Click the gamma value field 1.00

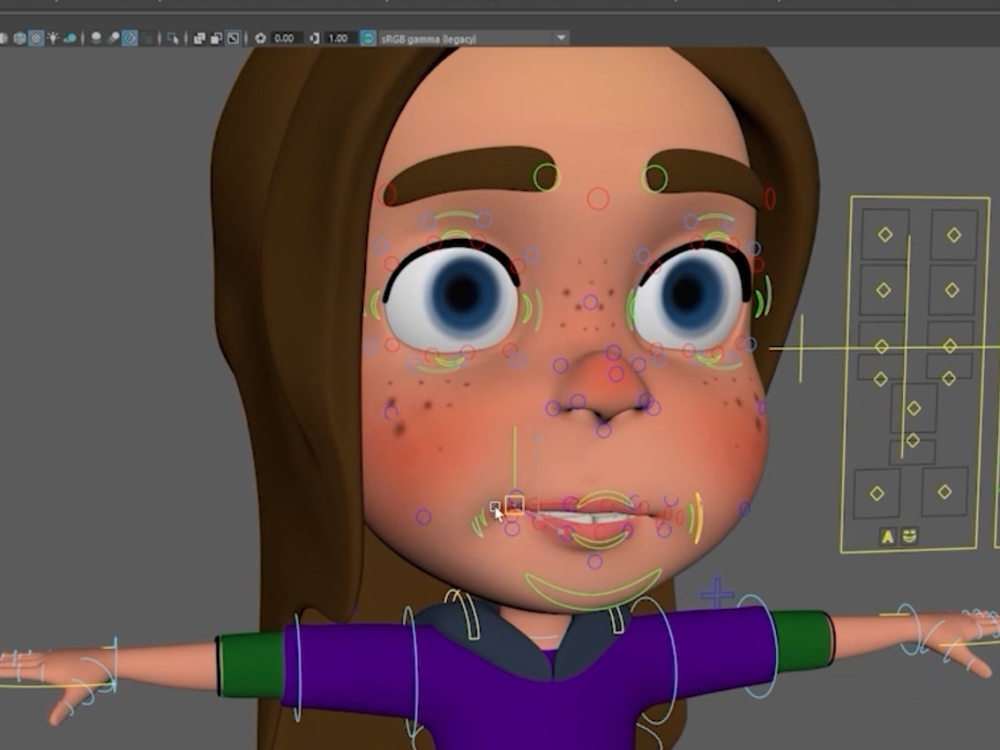(x=339, y=38)
